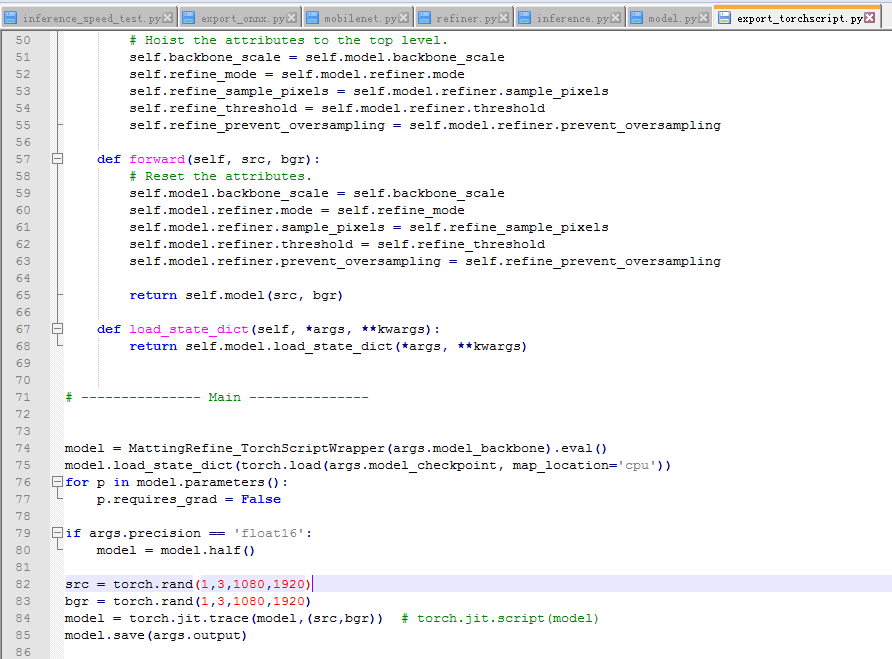Image resolution: width=892 pixels, height=659 pixels.
Task: Close the inference.py tab
Action: coord(615,18)
